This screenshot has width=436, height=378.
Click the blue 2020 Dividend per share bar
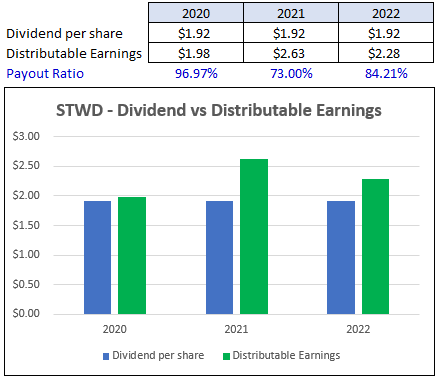click(97, 257)
